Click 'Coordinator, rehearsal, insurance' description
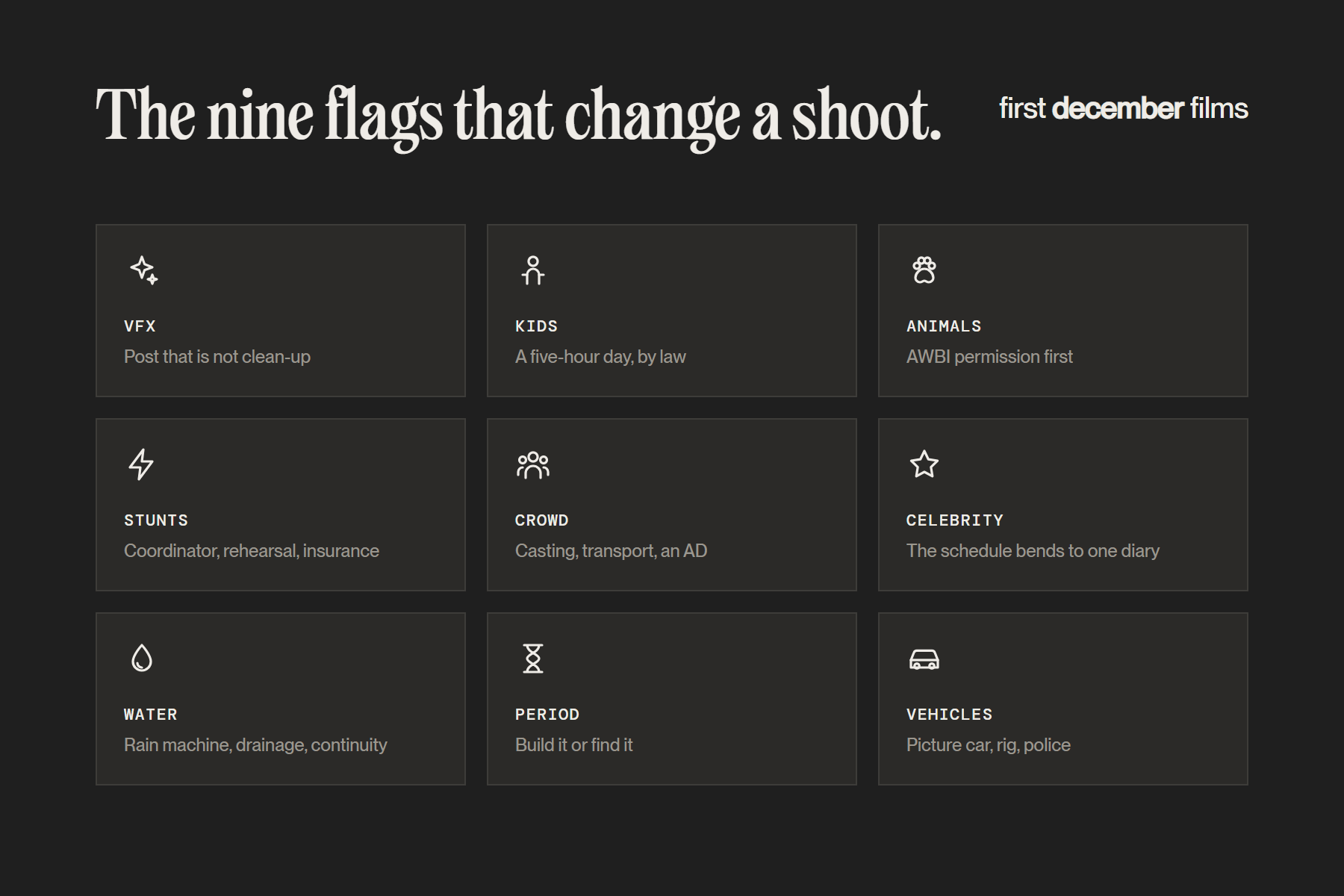The image size is (1344, 896). (x=252, y=551)
